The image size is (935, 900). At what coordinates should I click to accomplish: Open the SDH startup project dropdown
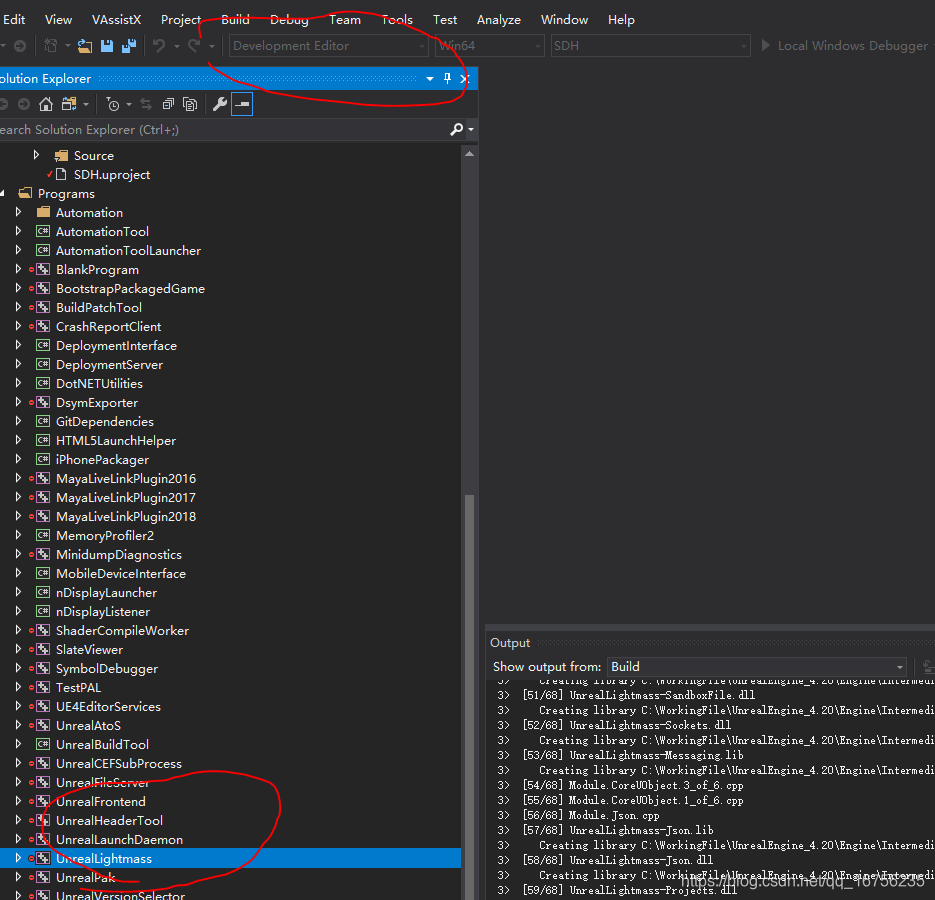(x=650, y=46)
